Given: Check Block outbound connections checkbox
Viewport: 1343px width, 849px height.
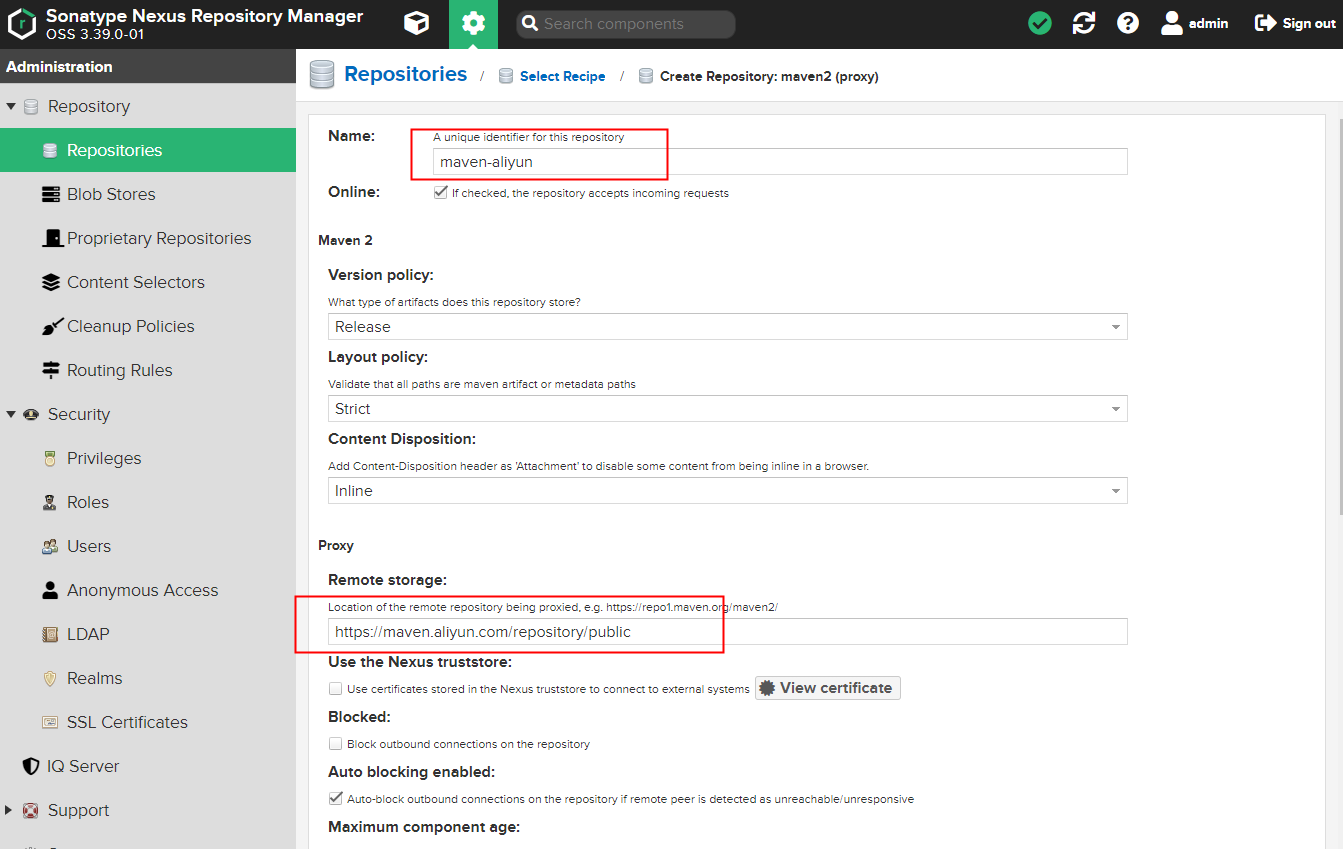Looking at the screenshot, I should coord(335,744).
